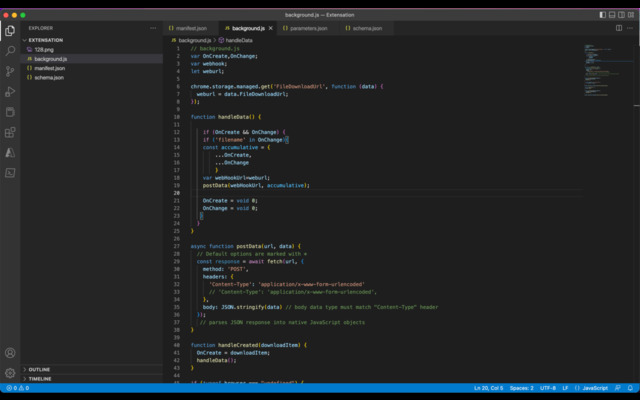Open the Source Control view
The width and height of the screenshot is (640, 400).
click(x=10, y=71)
